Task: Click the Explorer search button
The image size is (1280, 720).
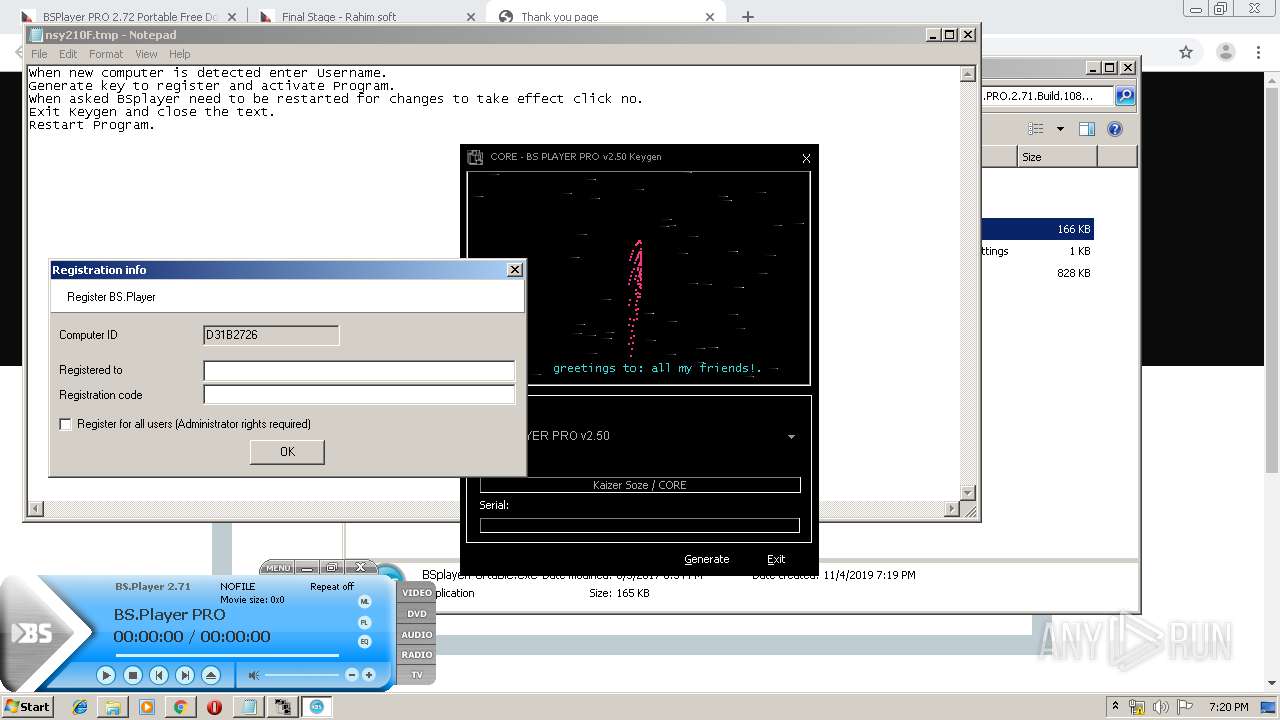Action: (x=1125, y=96)
